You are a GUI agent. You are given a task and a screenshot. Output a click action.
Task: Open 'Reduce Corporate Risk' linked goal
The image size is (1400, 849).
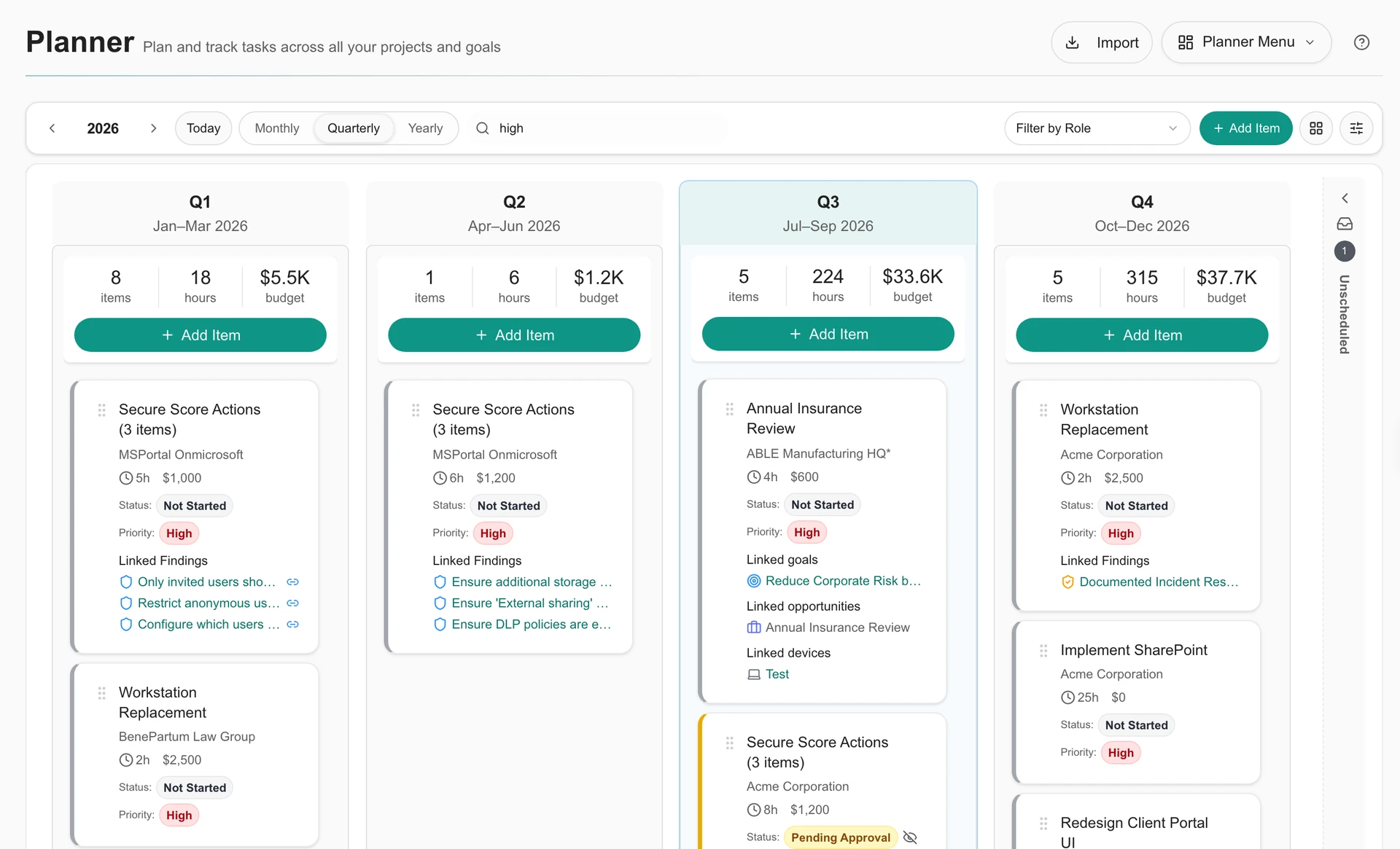point(843,581)
